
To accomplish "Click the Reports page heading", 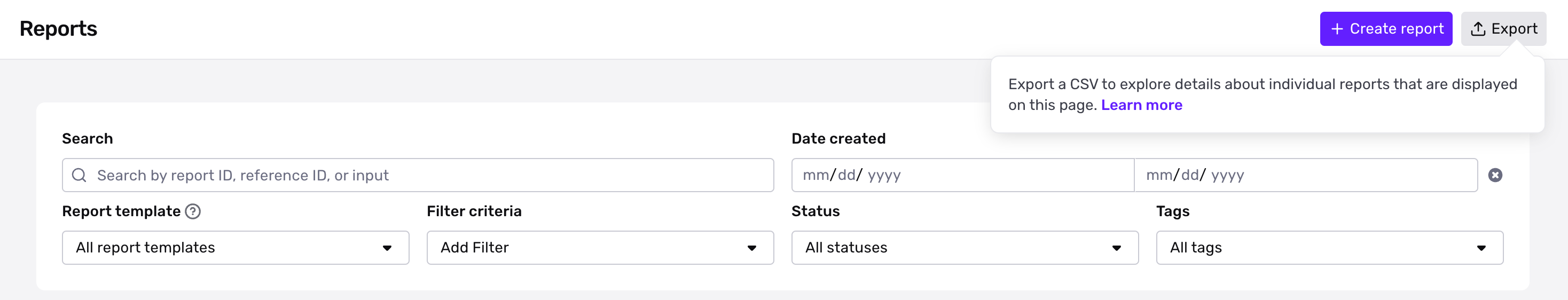I will [x=58, y=29].
